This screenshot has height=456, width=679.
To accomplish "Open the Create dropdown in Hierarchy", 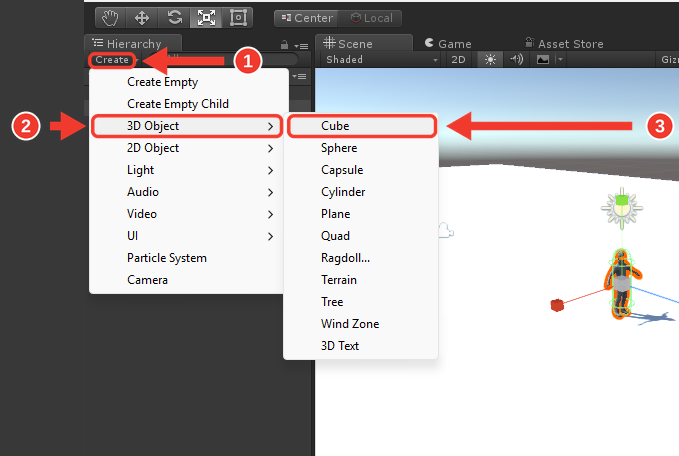I will [112, 60].
